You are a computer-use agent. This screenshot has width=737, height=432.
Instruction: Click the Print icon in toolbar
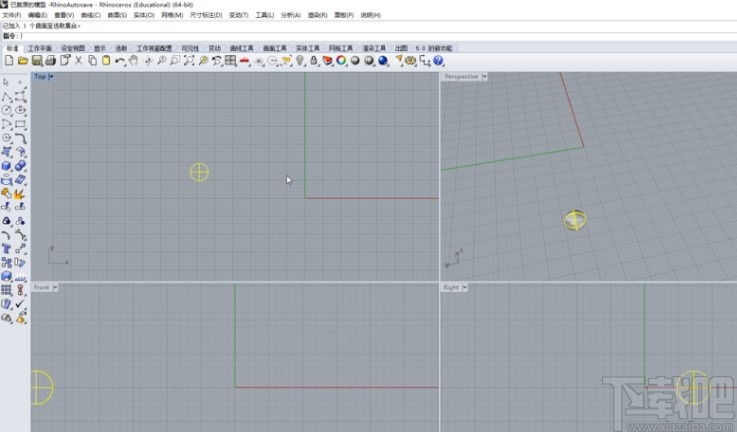point(51,61)
